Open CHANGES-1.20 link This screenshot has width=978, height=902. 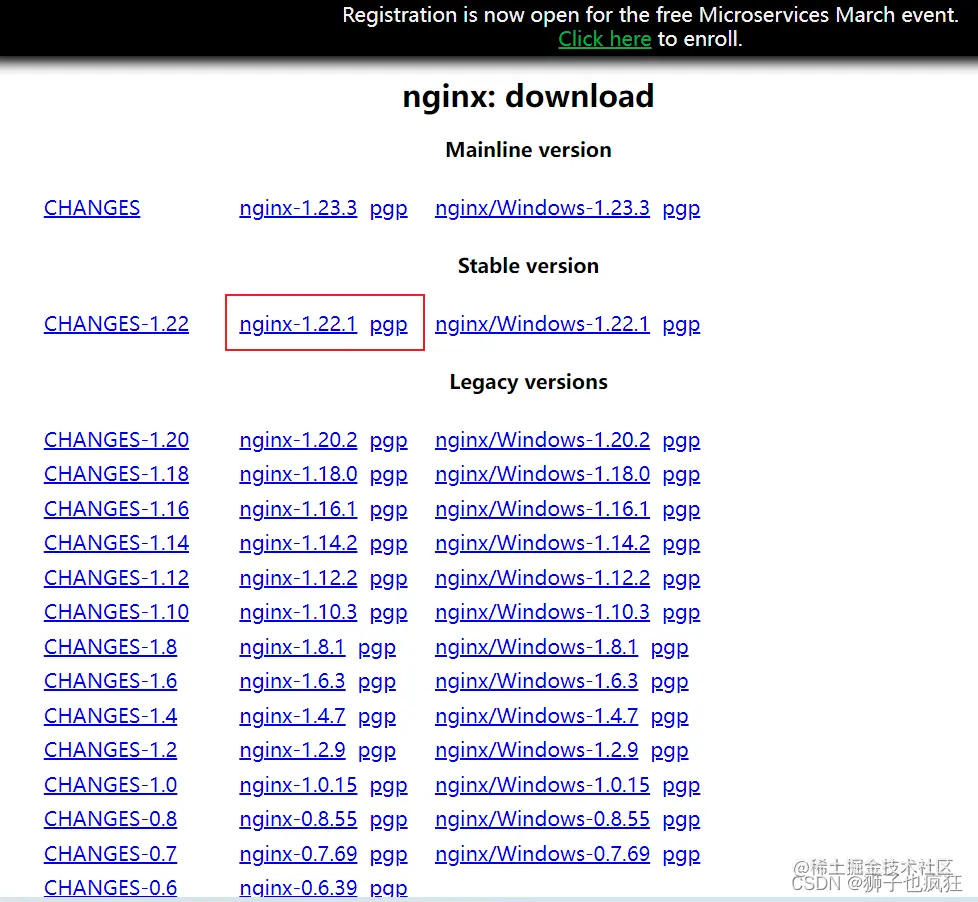click(x=116, y=440)
